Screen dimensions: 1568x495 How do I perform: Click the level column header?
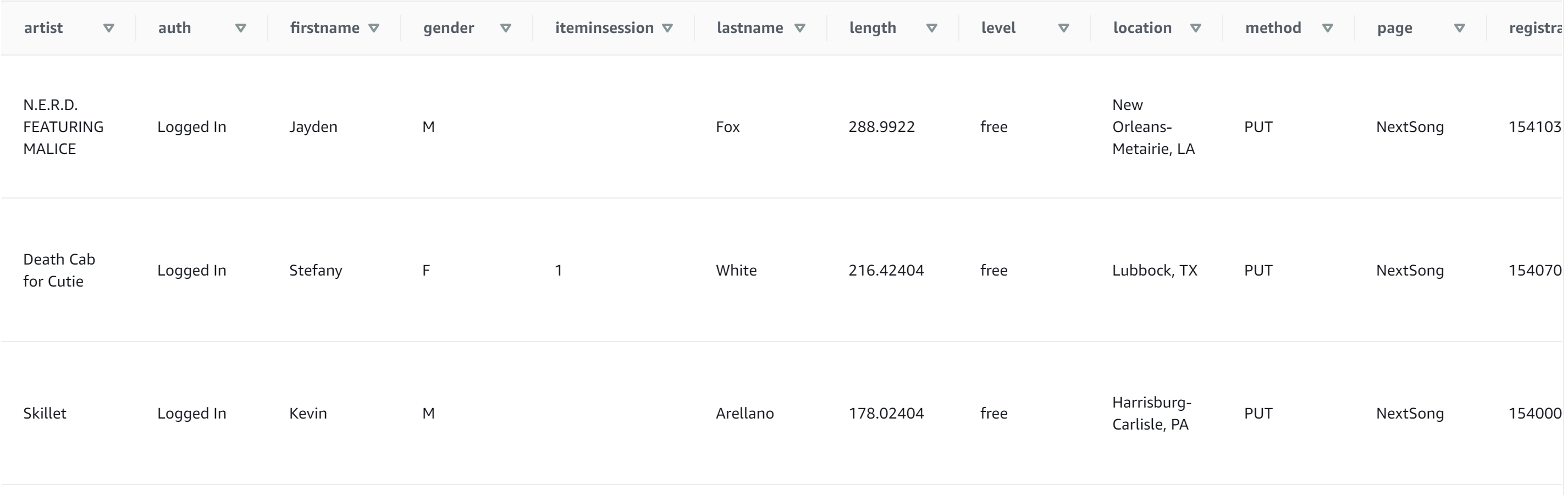pos(998,28)
